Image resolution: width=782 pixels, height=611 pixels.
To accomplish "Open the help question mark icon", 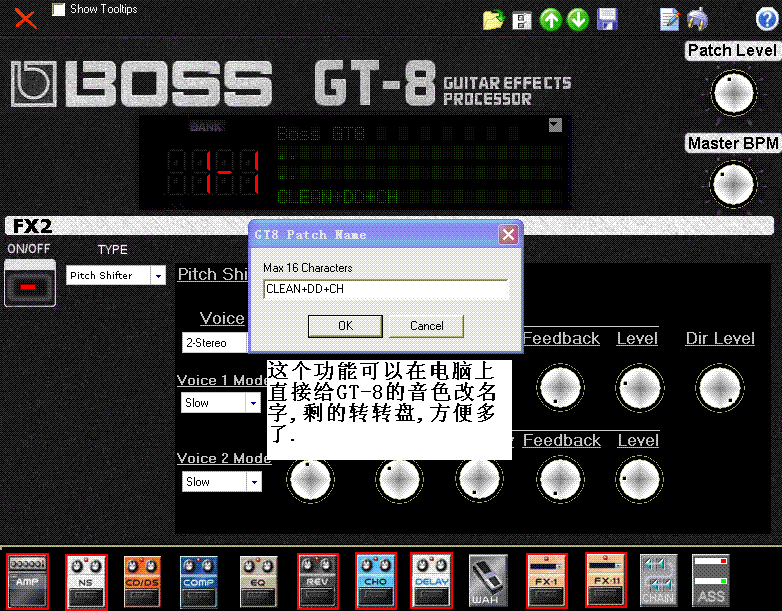I will [x=766, y=18].
